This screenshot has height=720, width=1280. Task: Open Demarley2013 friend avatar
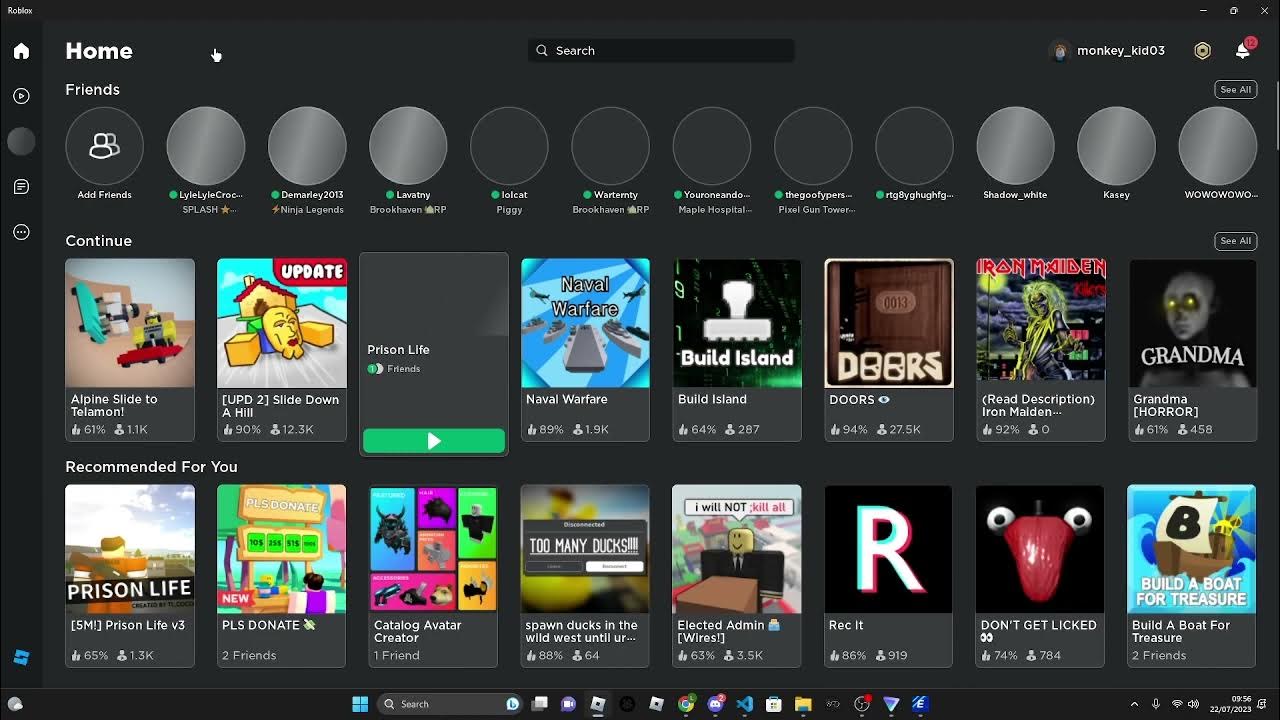click(x=307, y=146)
